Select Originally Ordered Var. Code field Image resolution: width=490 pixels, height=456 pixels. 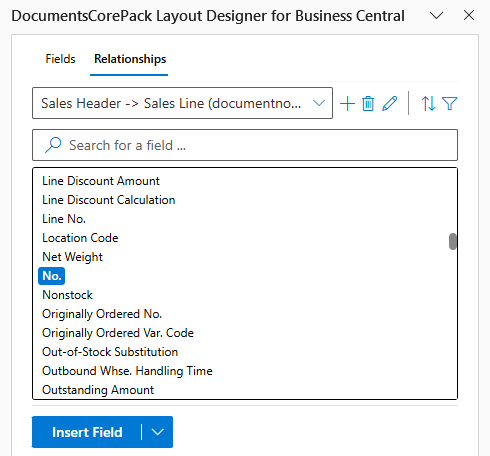click(x=118, y=333)
